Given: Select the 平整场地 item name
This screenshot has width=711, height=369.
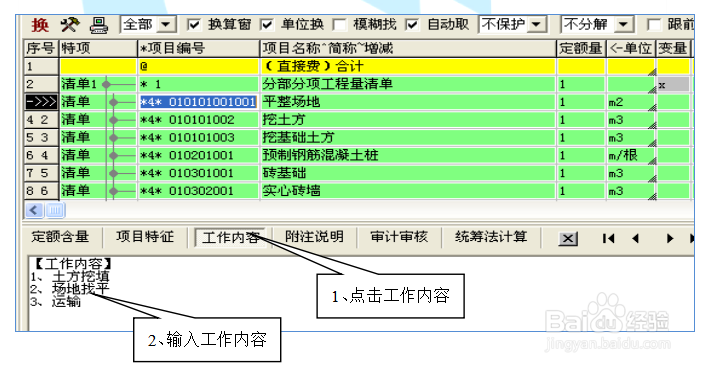Looking at the screenshot, I should click(292, 102).
